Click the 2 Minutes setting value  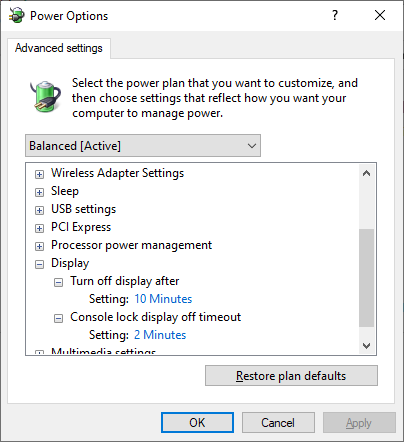point(160,335)
